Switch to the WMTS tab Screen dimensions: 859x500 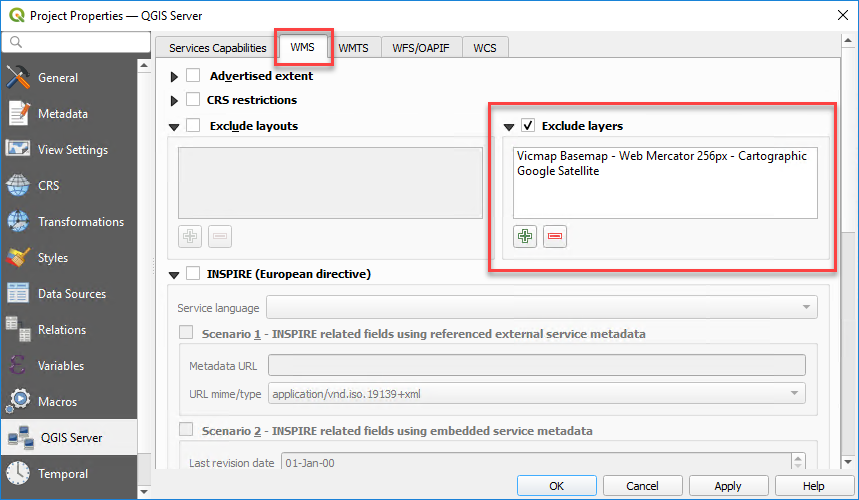coord(353,48)
